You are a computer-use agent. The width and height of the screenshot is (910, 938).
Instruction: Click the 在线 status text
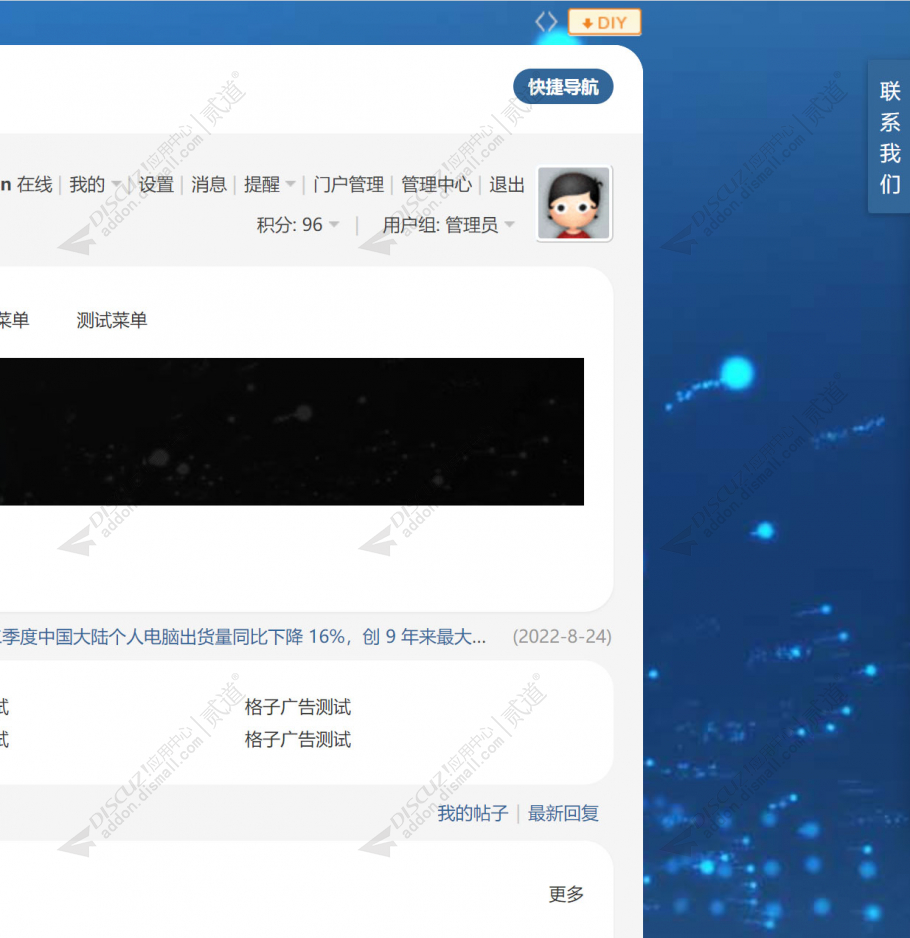(x=35, y=184)
